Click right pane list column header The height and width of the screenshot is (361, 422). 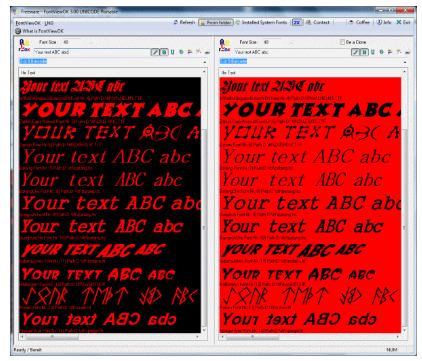[311, 73]
